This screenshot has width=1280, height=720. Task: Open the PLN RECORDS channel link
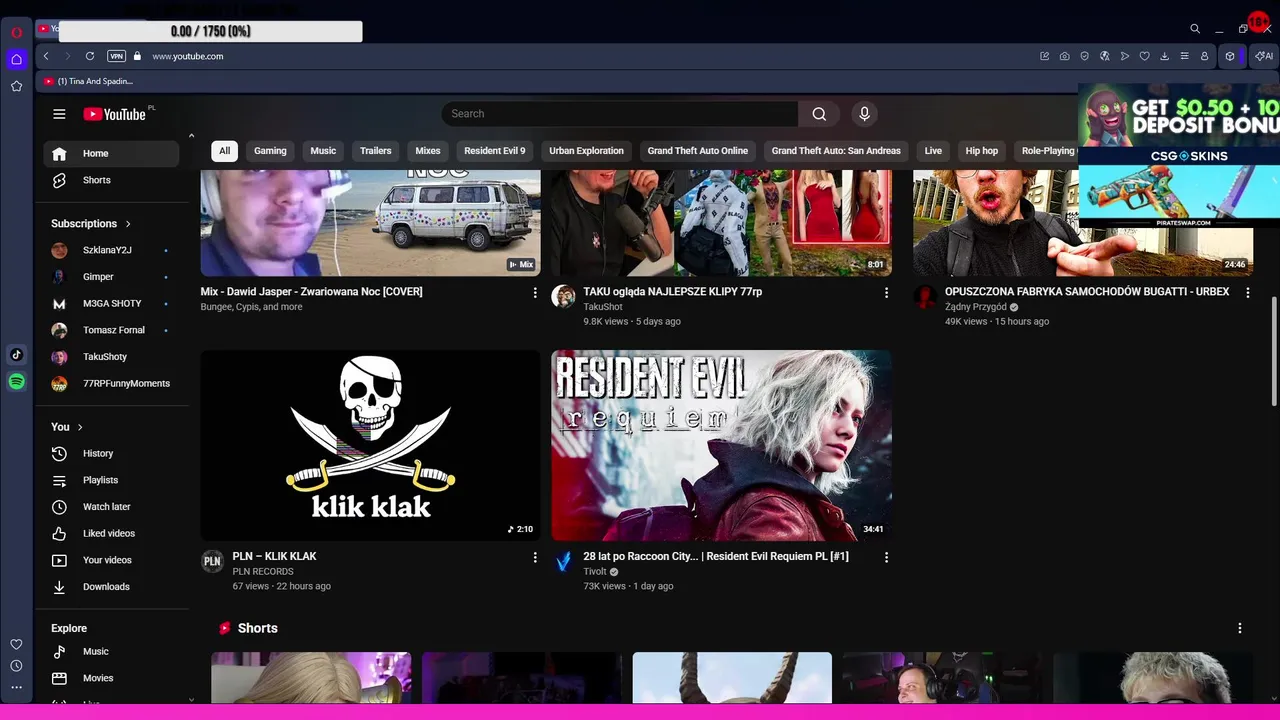click(x=263, y=572)
